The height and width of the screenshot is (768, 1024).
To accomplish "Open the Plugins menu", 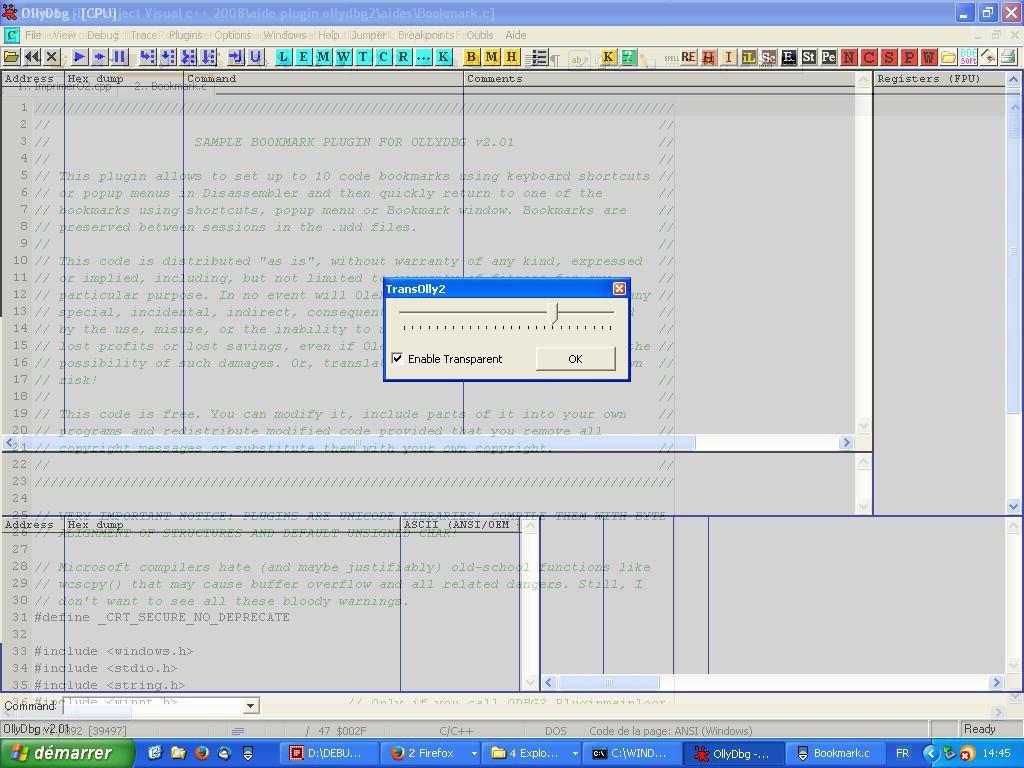I will point(185,35).
